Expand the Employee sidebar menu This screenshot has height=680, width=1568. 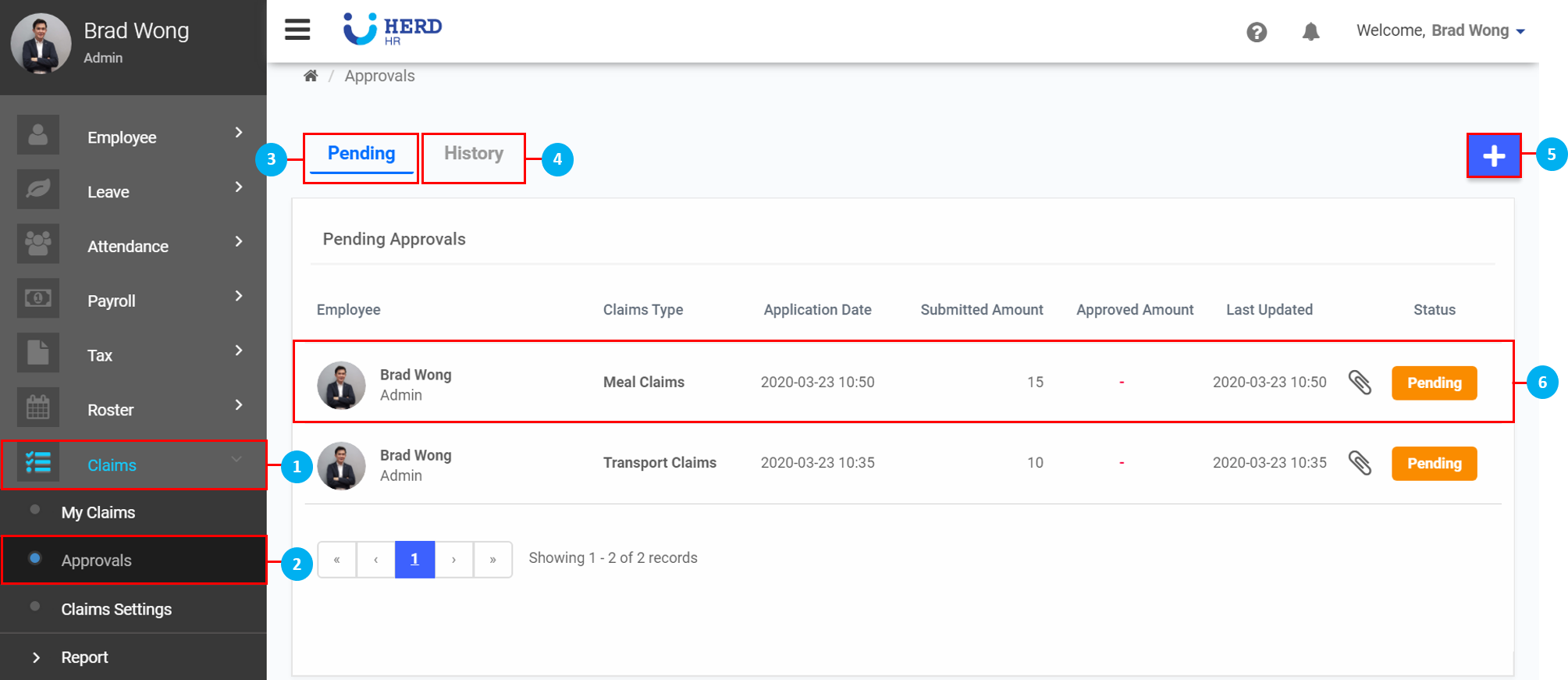(133, 137)
